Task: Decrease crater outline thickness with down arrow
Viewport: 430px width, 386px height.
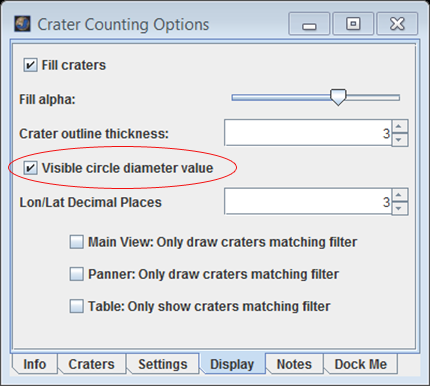Action: pyautogui.click(x=399, y=140)
